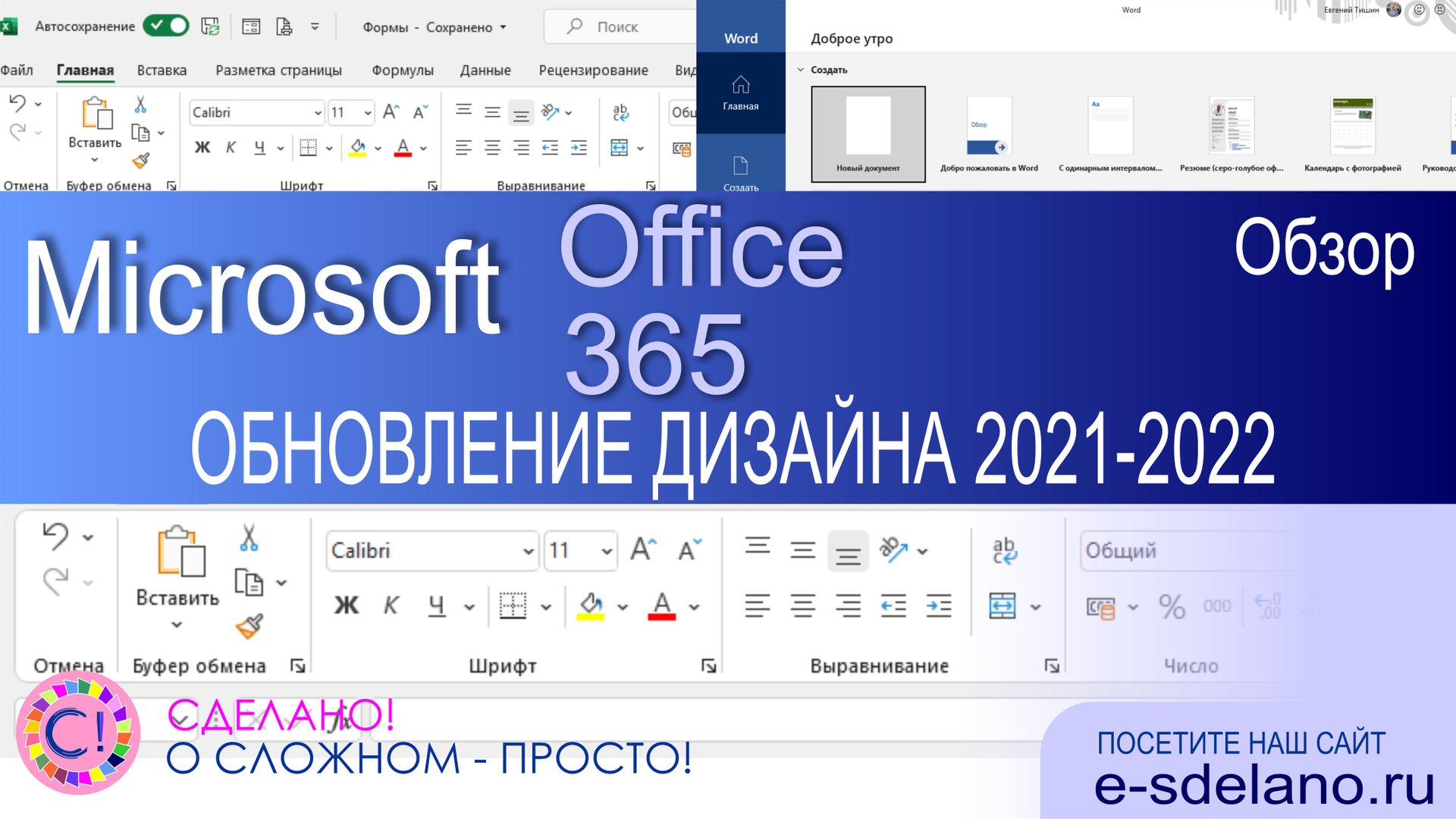1456x819 pixels.
Task: Open the Вставка ribbon tab
Action: (x=162, y=70)
